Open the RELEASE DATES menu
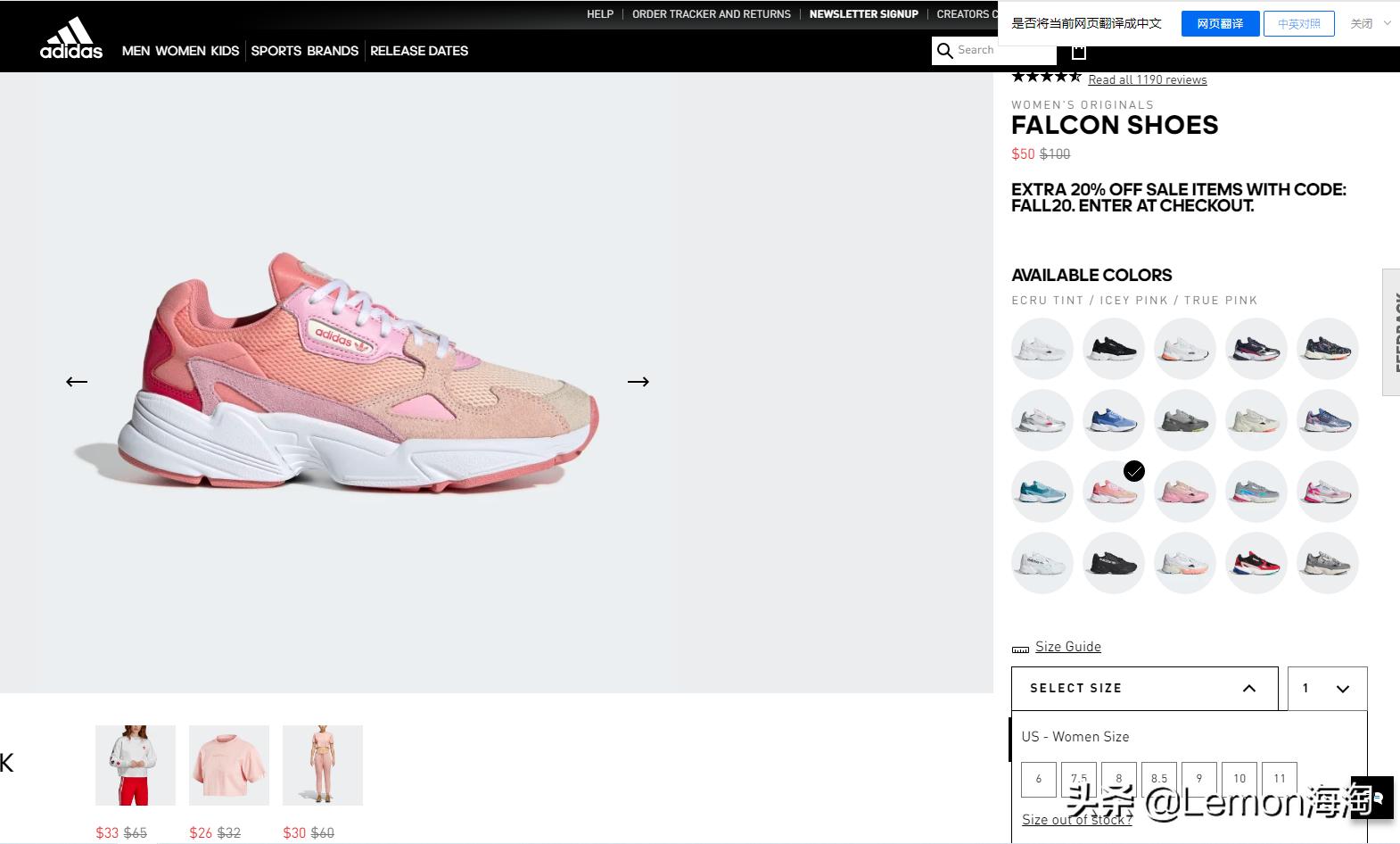 [x=419, y=51]
